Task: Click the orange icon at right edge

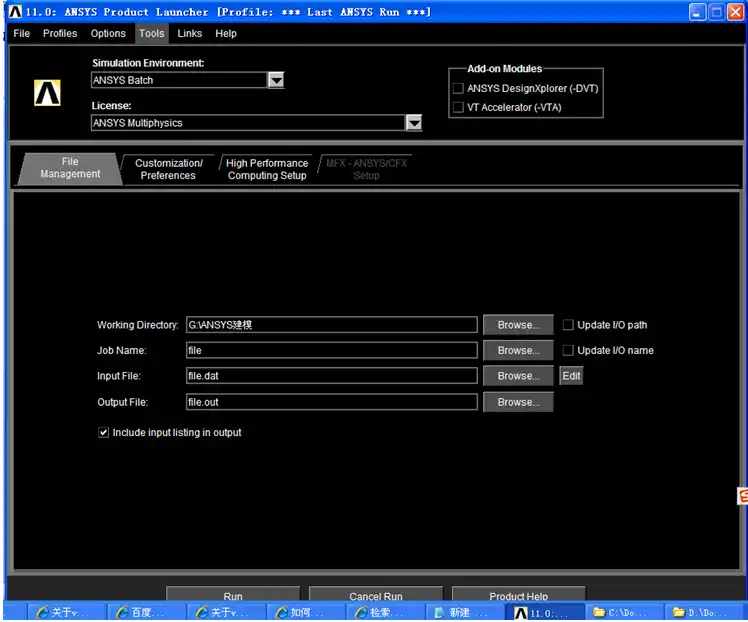Action: pyautogui.click(x=743, y=496)
